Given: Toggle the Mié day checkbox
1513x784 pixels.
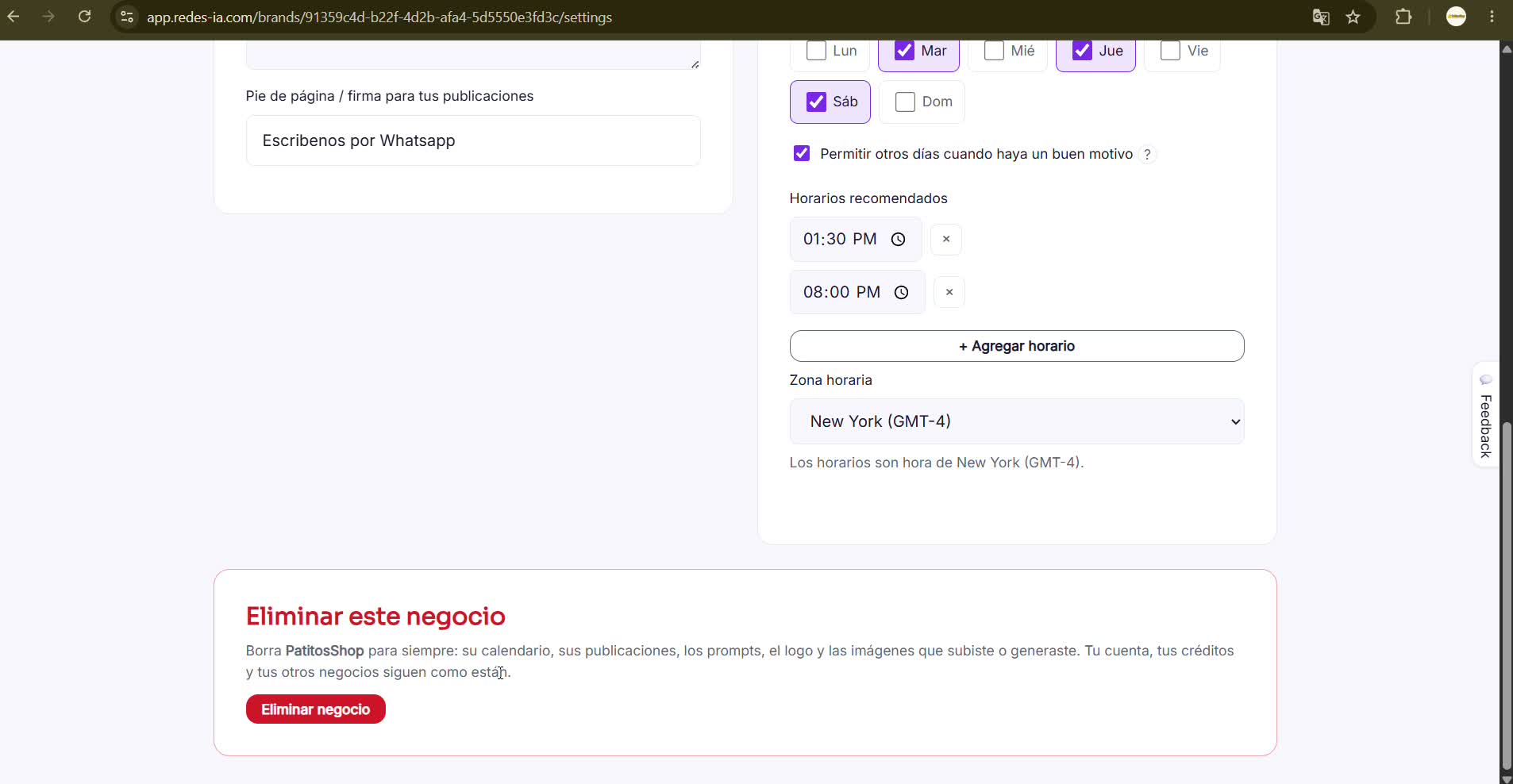Looking at the screenshot, I should point(994,51).
